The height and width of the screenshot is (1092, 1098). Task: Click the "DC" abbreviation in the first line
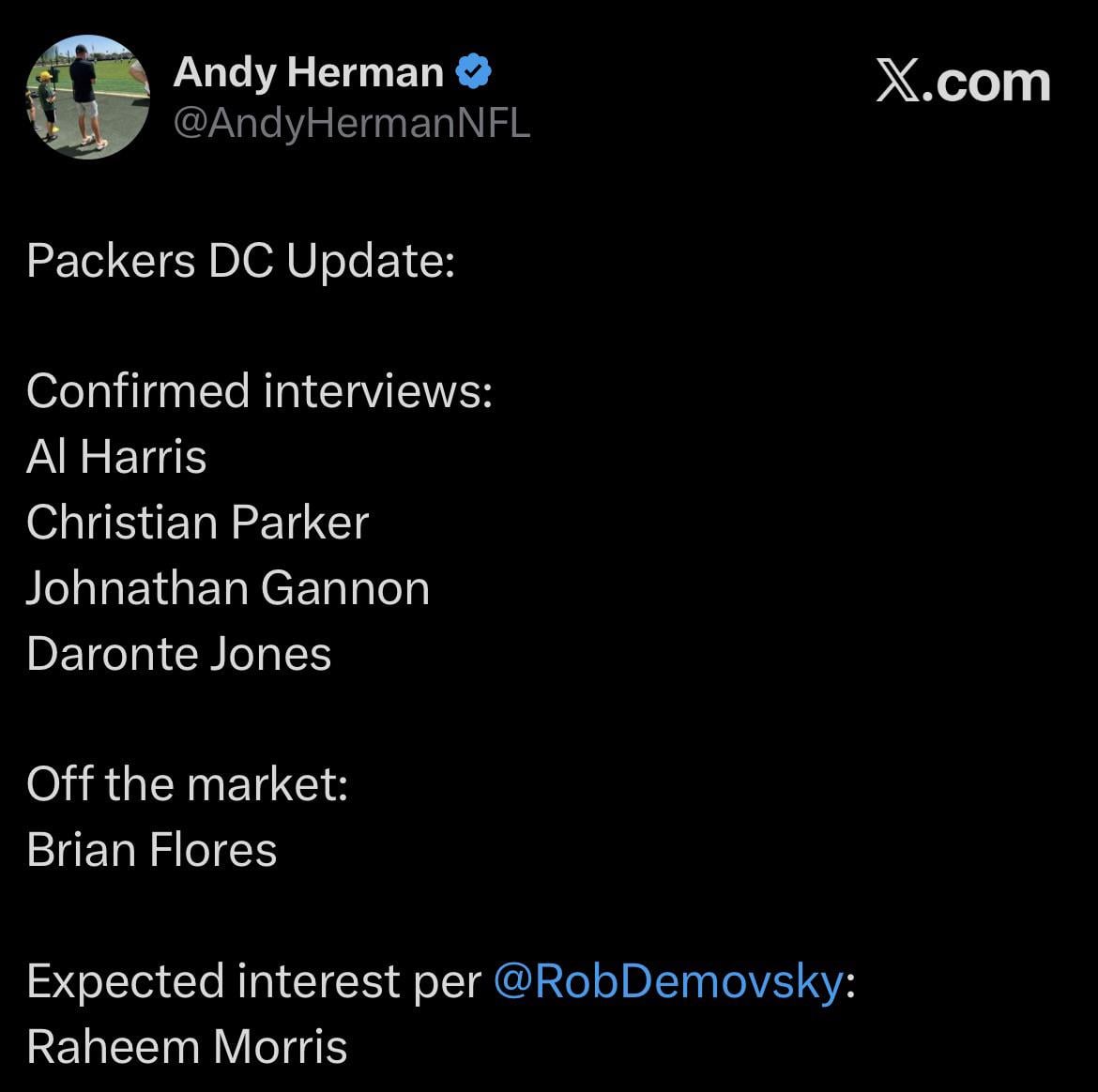tap(241, 261)
